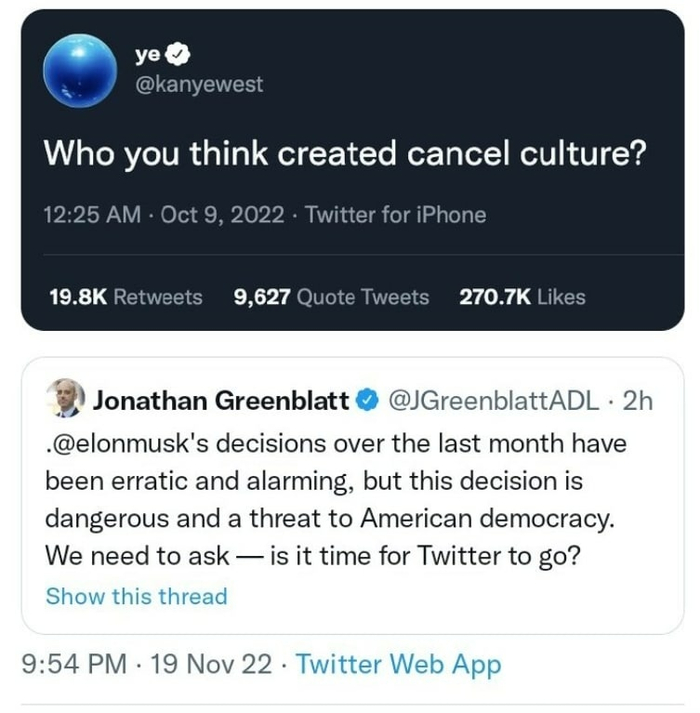Viewport: 700px width, 713px height.
Task: View the 19.8K Retweets list
Action: pos(125,297)
